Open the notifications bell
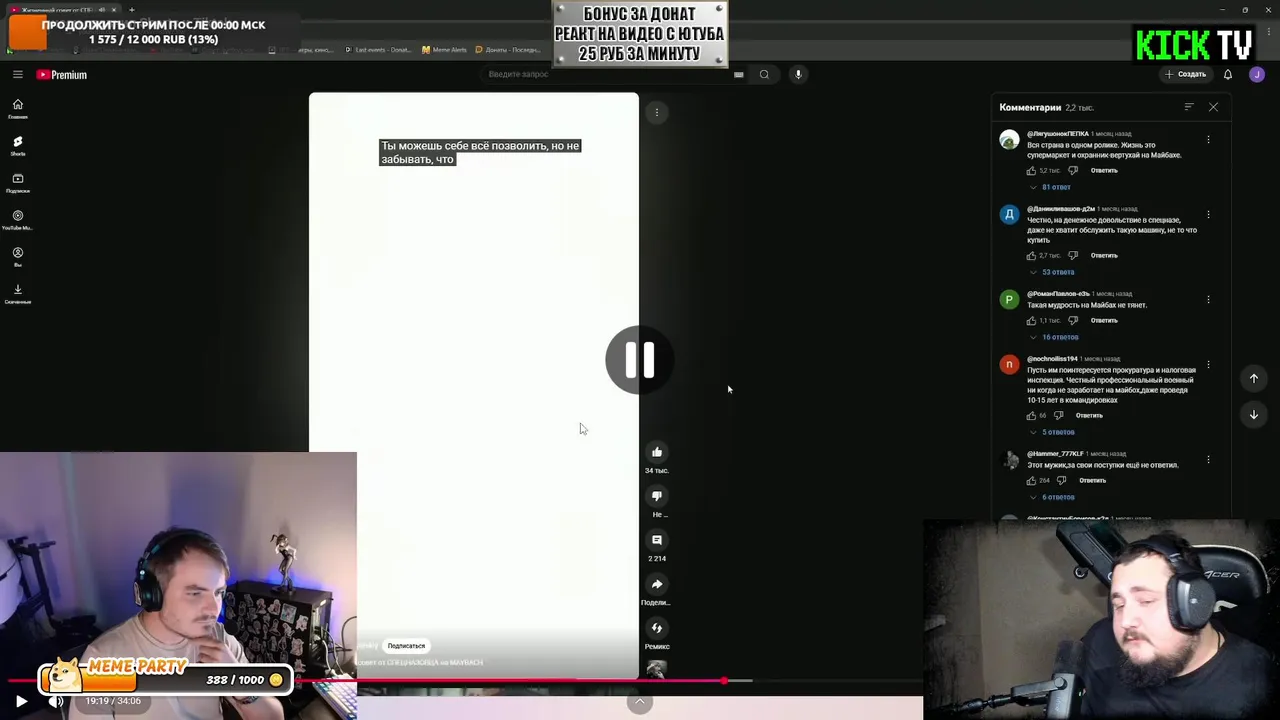This screenshot has width=1280, height=720. point(1228,74)
